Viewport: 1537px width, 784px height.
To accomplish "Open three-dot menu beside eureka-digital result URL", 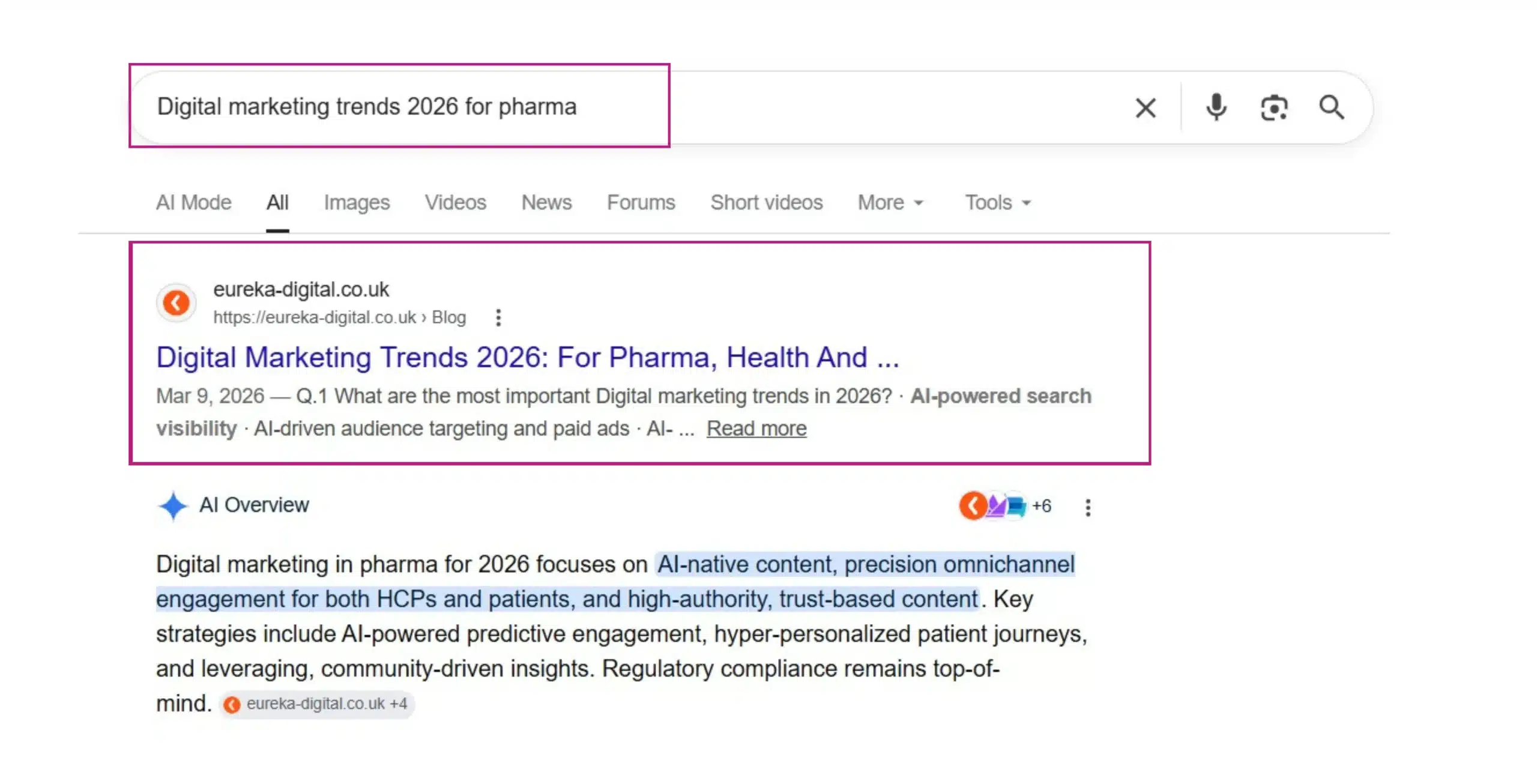I will coord(498,318).
